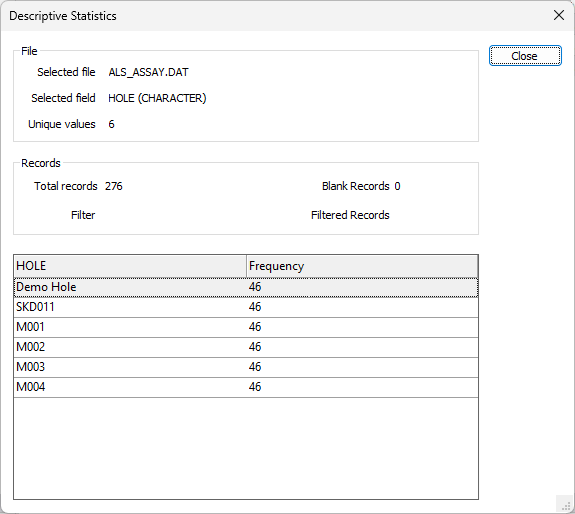Click the Close button
Image resolution: width=575 pixels, height=514 pixels.
[525, 56]
